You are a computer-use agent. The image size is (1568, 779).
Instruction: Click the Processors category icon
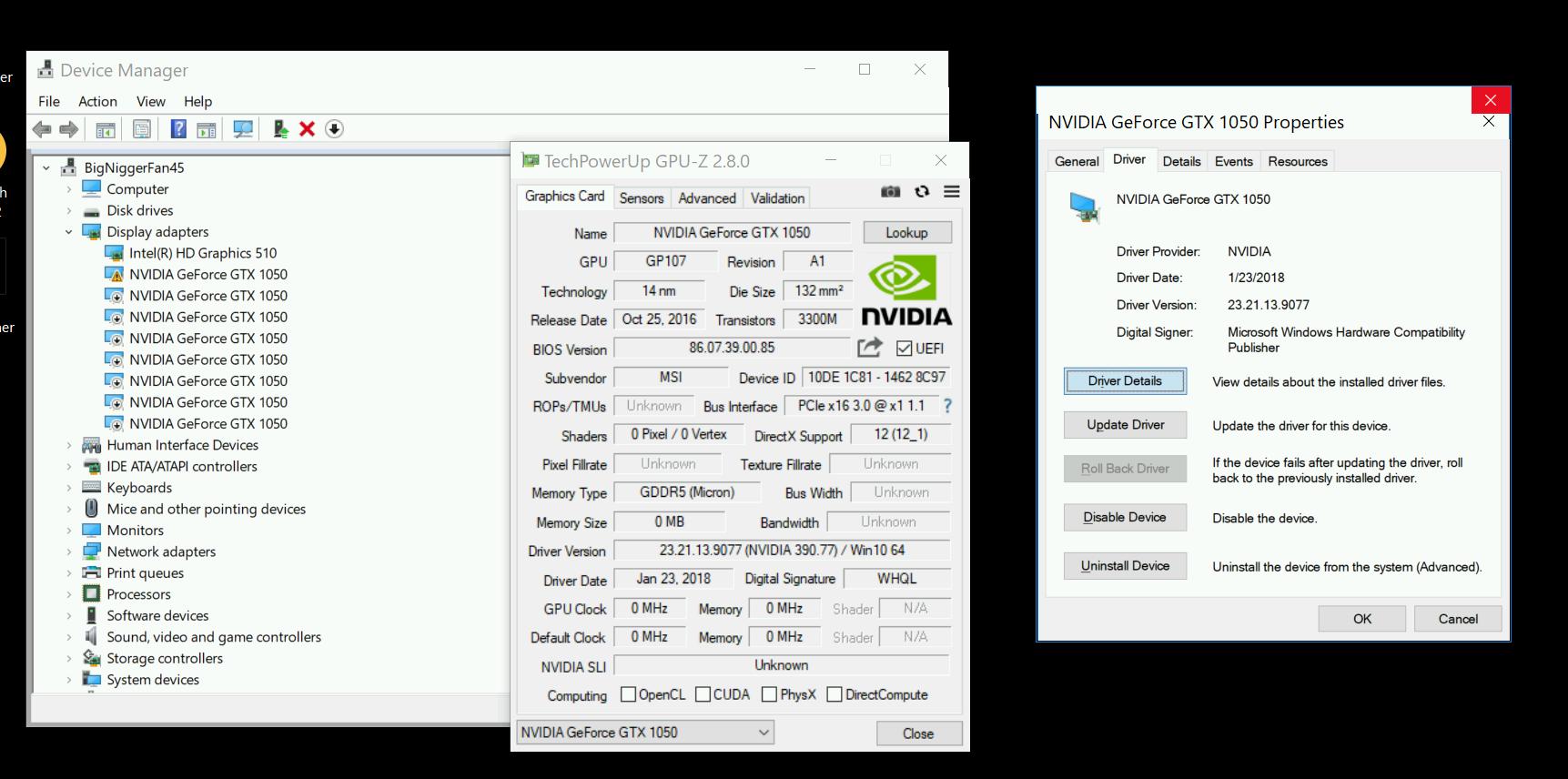(x=92, y=594)
